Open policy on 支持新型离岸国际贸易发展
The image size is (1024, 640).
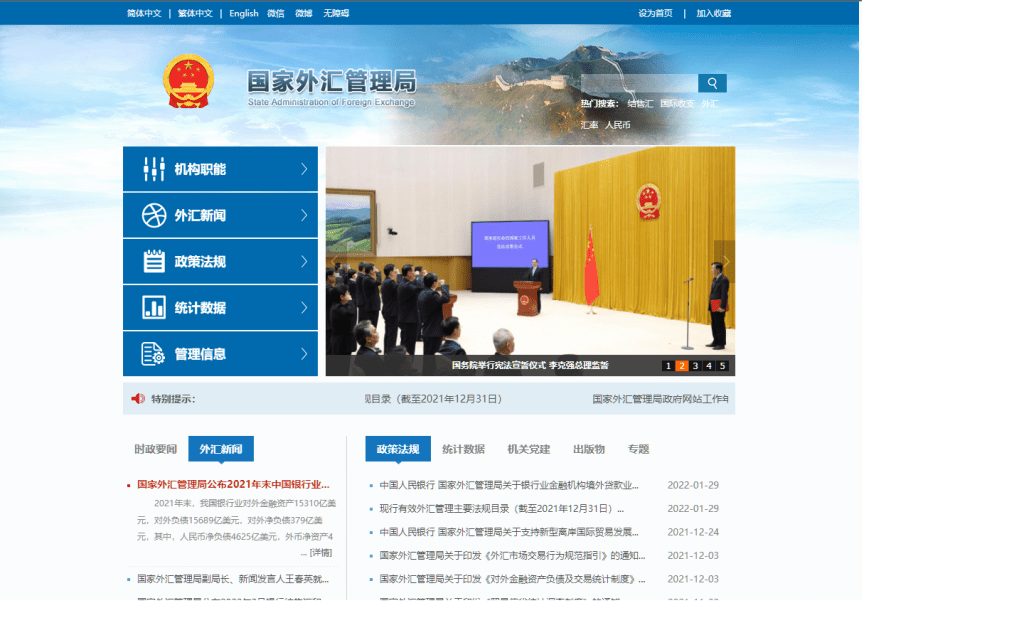point(509,532)
